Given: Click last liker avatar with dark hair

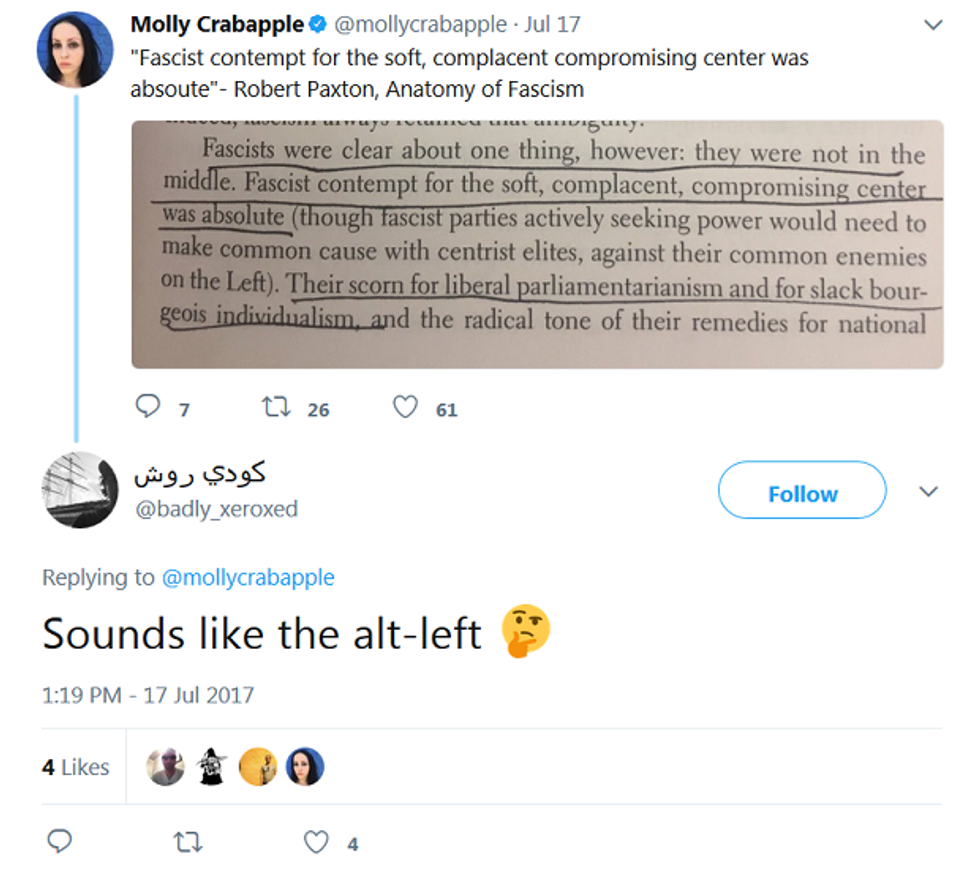Looking at the screenshot, I should 304,767.
